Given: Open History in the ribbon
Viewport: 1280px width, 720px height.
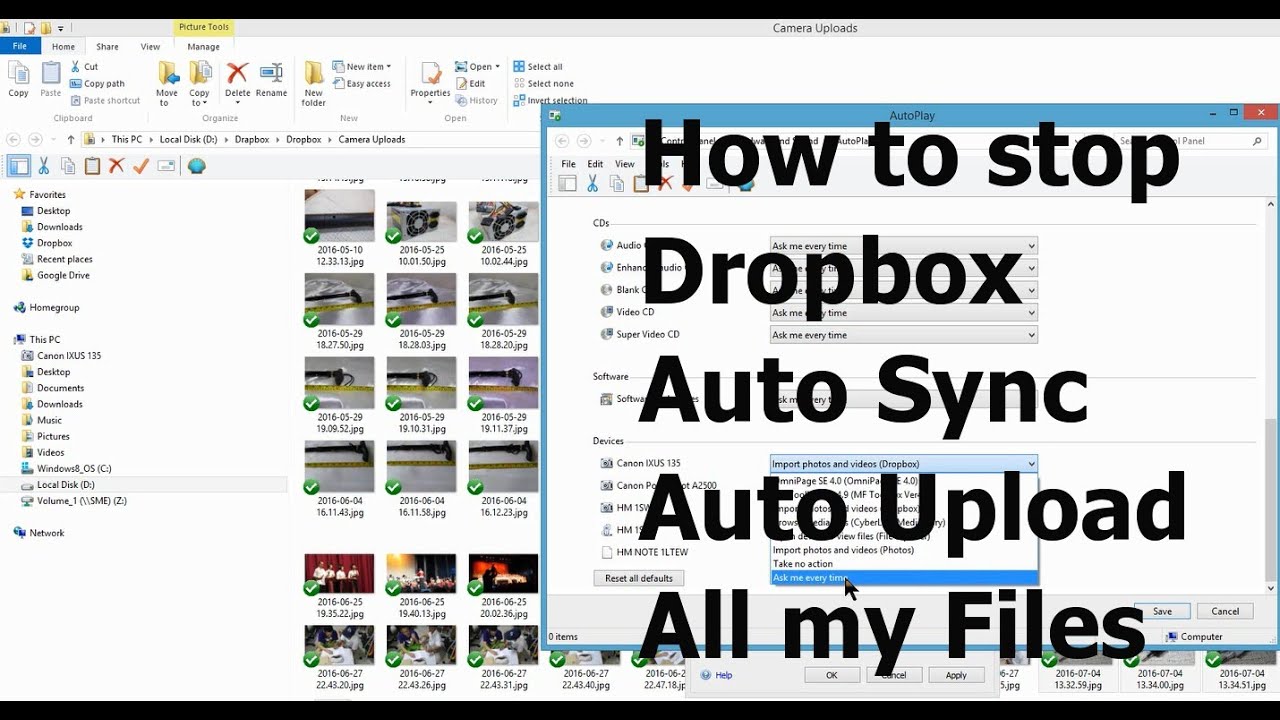Looking at the screenshot, I should tap(477, 100).
